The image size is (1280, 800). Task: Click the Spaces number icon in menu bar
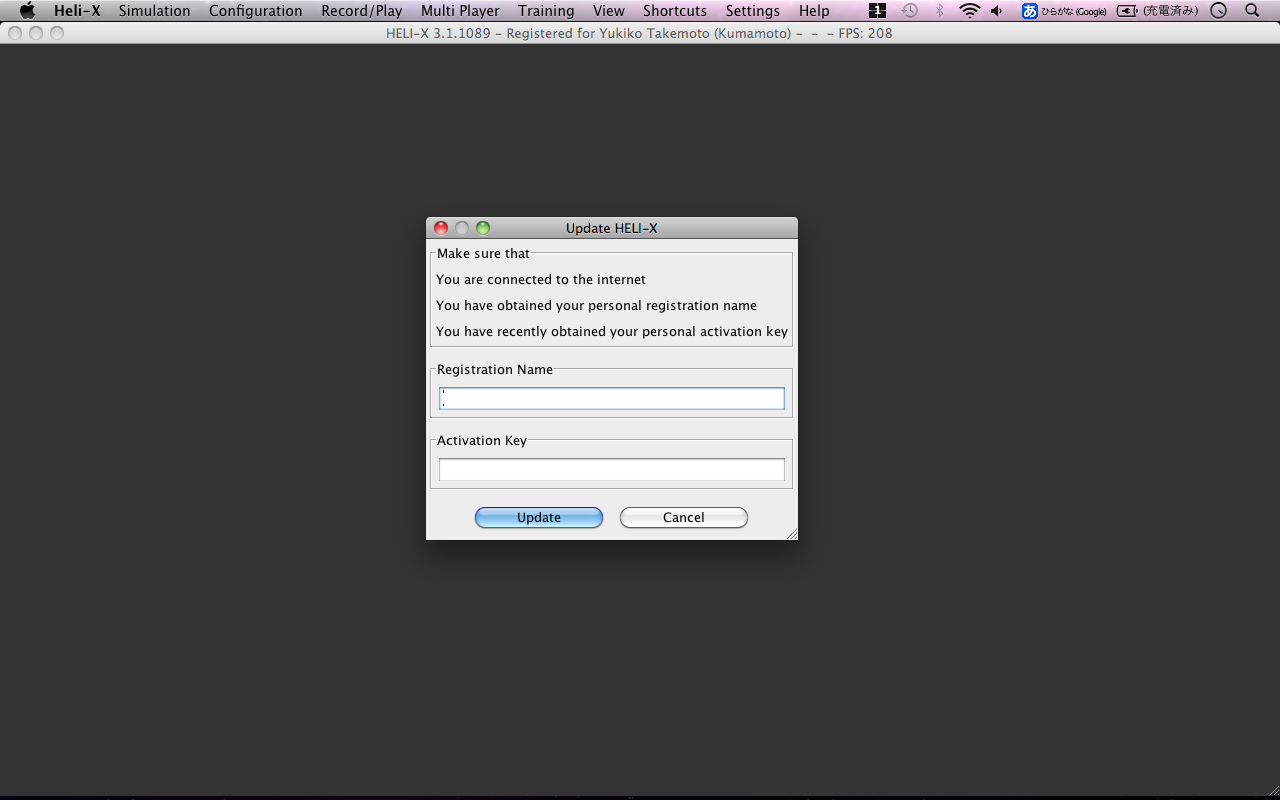pyautogui.click(x=877, y=11)
